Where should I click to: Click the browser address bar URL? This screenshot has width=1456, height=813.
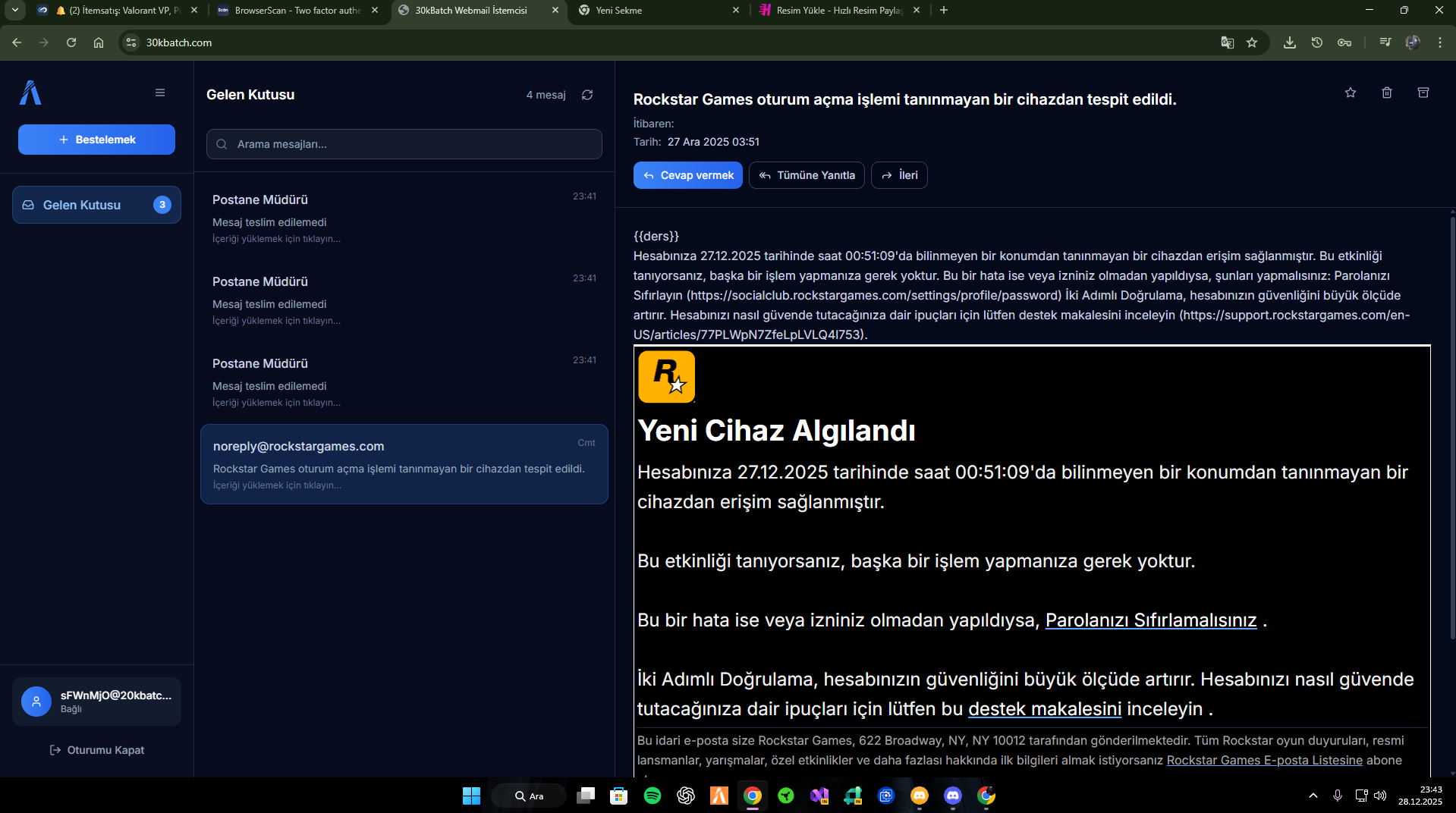click(179, 42)
